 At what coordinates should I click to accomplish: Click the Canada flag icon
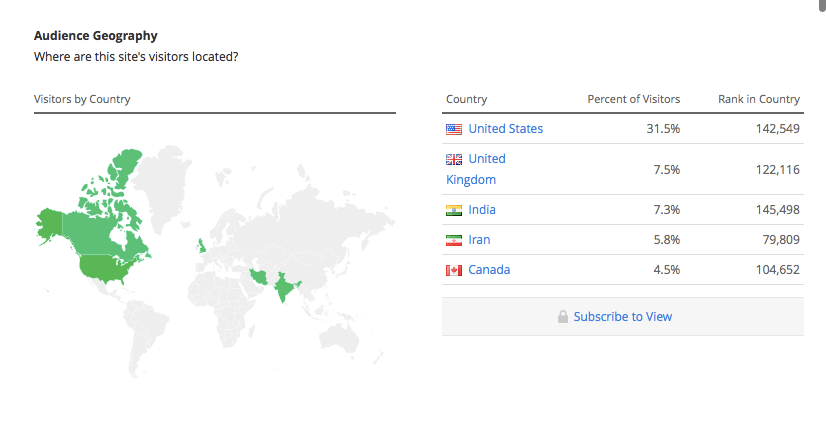tap(454, 270)
